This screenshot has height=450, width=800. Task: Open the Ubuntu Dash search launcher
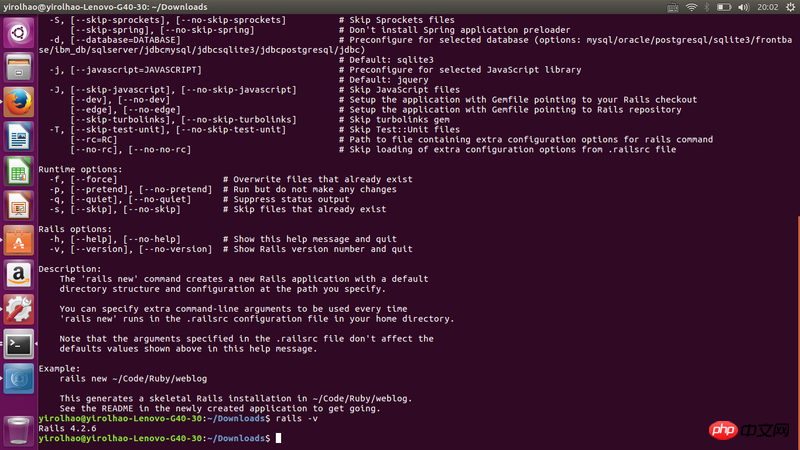[19, 33]
